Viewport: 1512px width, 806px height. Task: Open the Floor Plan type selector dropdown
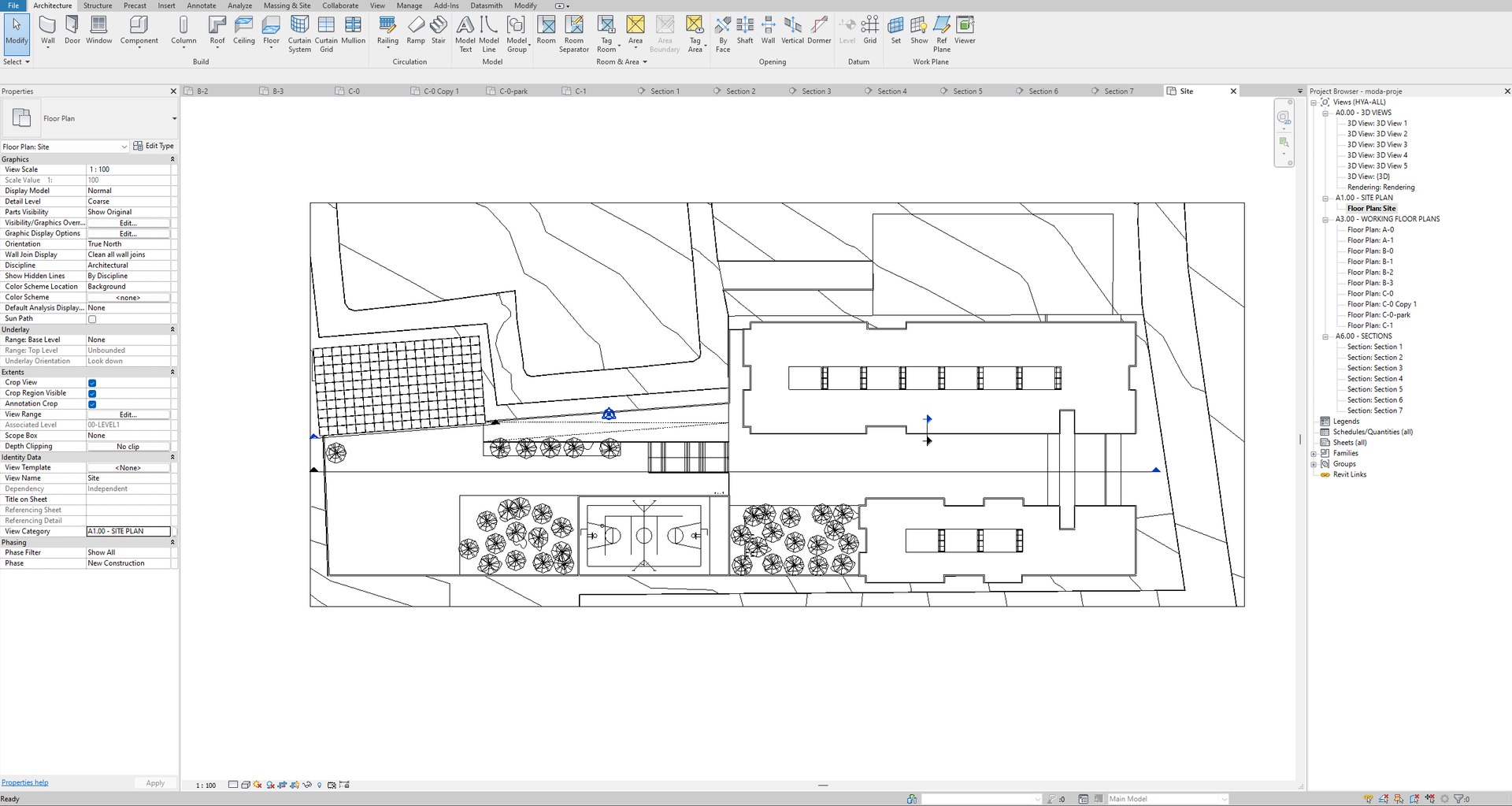pos(174,119)
